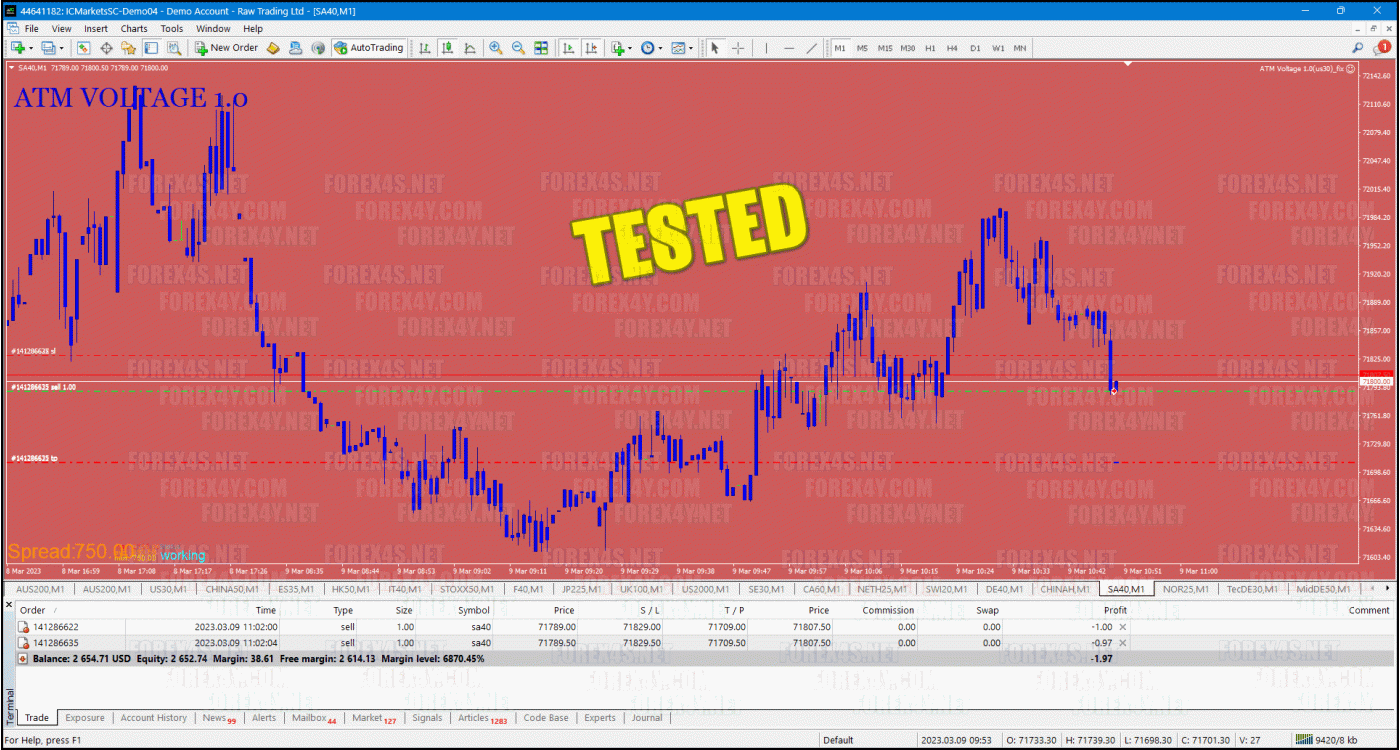
Task: Toggle the AutoTrading button
Action: pyautogui.click(x=368, y=47)
